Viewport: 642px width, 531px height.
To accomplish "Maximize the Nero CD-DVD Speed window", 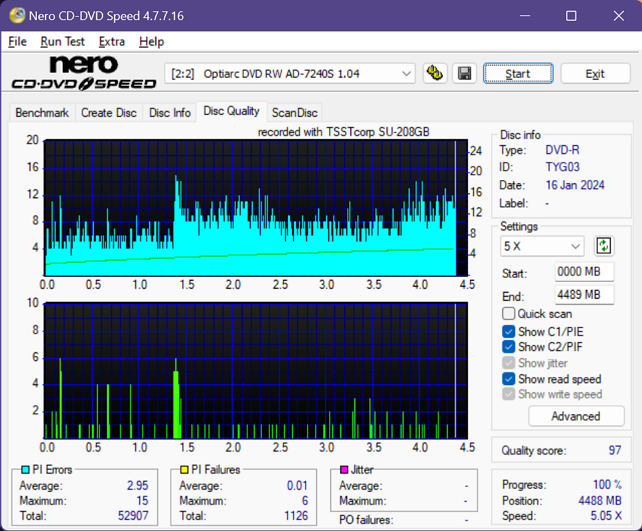I will pyautogui.click(x=571, y=16).
